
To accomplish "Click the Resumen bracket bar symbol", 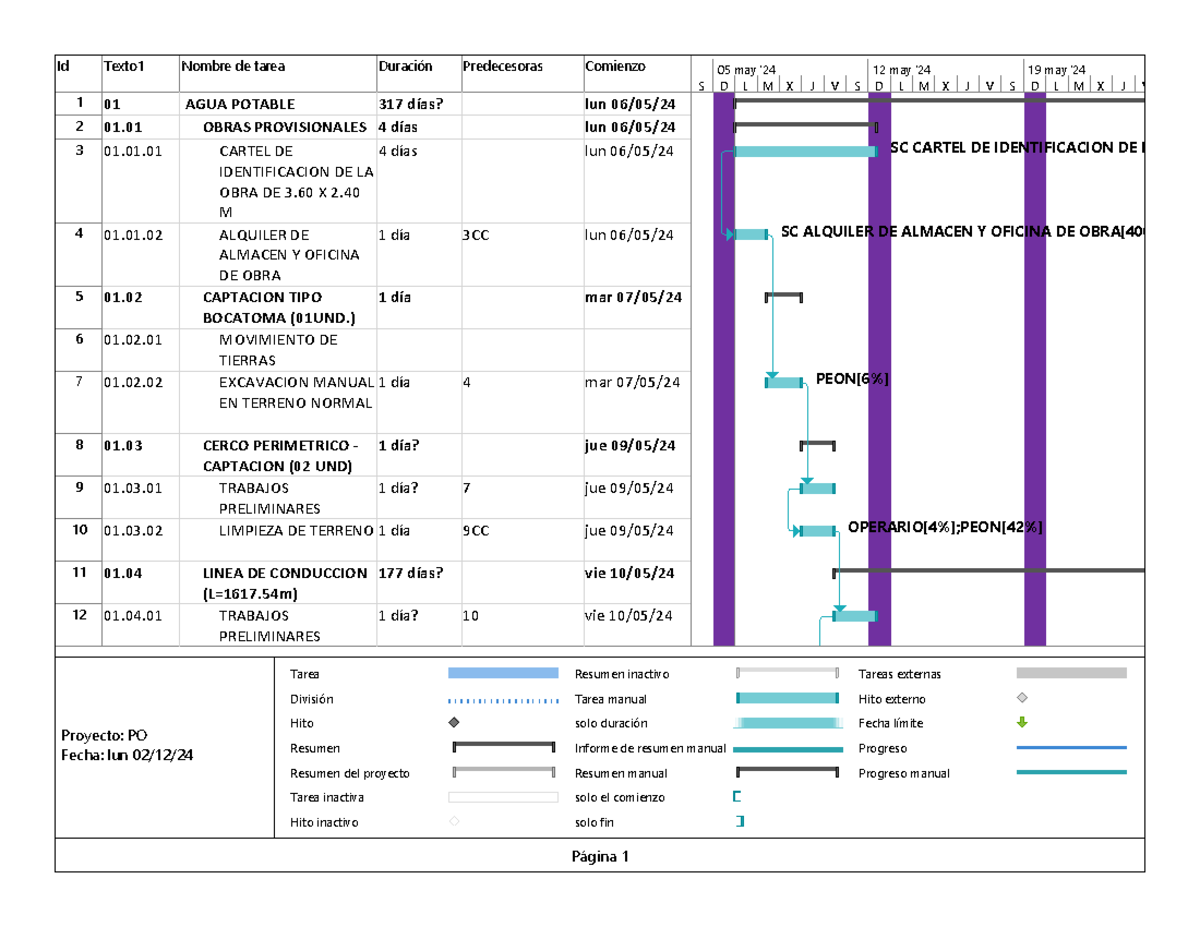I will (503, 746).
